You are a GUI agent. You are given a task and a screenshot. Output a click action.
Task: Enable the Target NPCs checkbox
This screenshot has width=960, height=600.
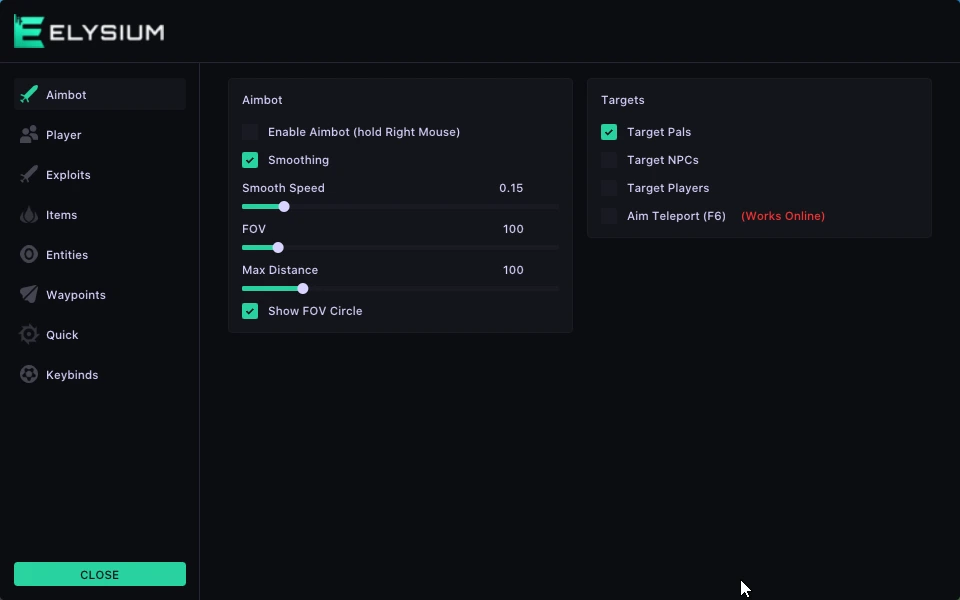coord(609,160)
